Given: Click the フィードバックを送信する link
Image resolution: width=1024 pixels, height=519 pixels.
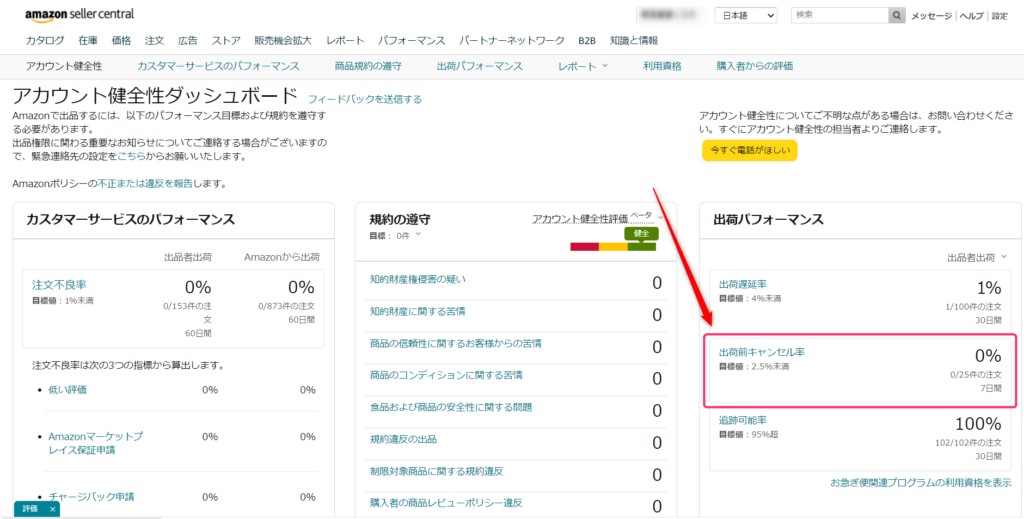Looking at the screenshot, I should pos(365,99).
